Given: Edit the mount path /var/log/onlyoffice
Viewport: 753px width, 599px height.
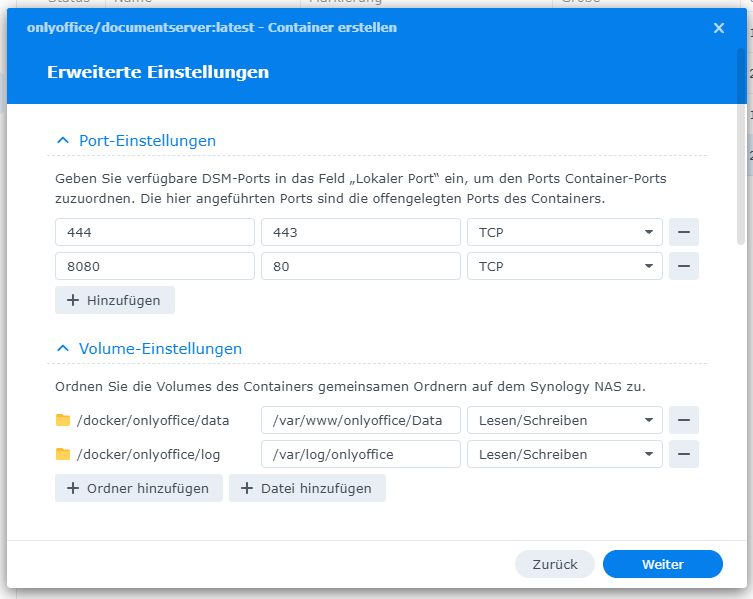Looking at the screenshot, I should (361, 454).
